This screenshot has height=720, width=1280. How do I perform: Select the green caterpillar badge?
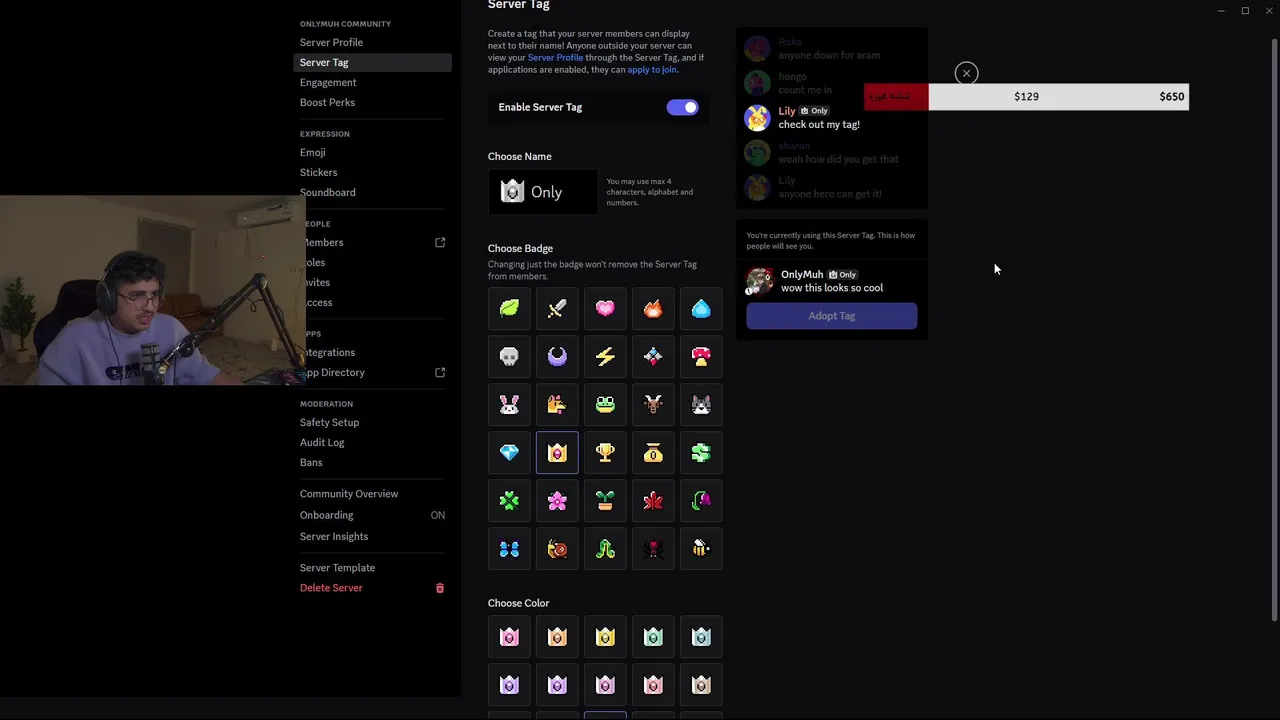point(605,548)
